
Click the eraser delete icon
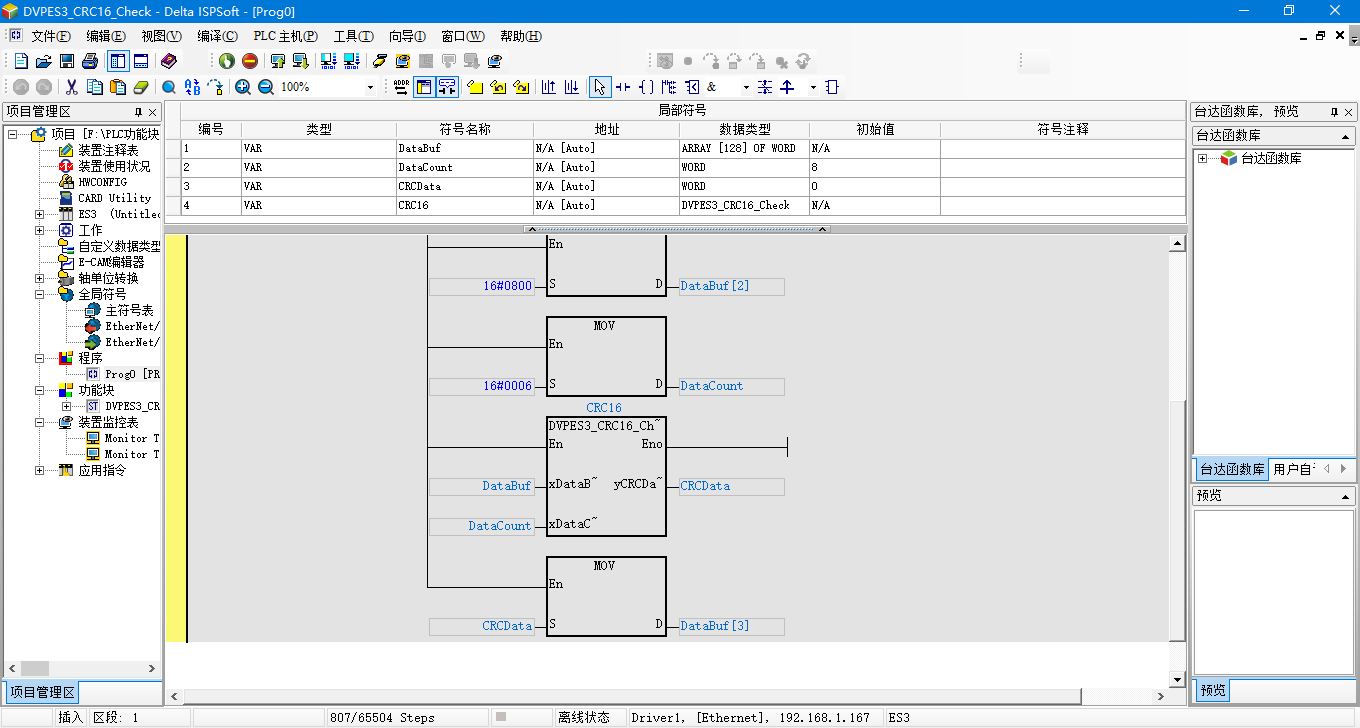[140, 87]
